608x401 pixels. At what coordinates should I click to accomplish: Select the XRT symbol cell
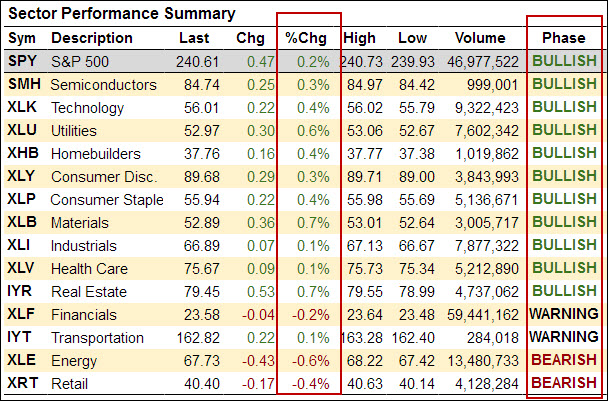click(23, 383)
